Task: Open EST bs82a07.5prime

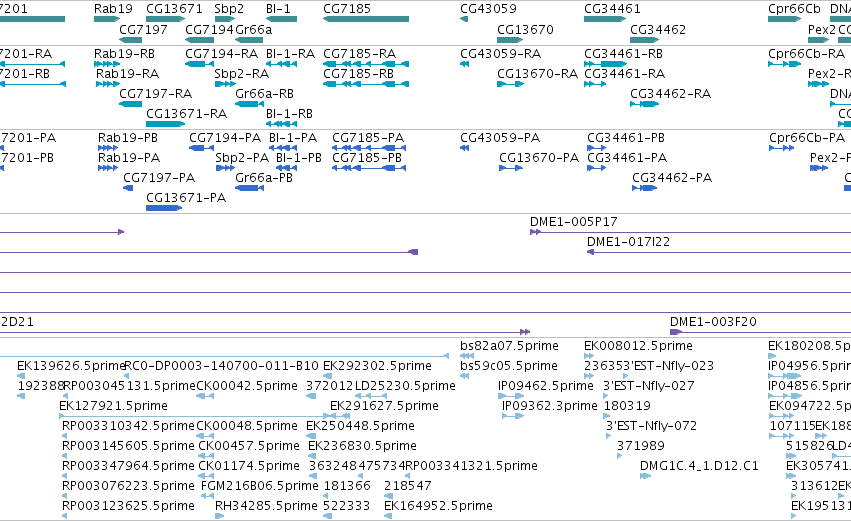Action: pyautogui.click(x=509, y=346)
